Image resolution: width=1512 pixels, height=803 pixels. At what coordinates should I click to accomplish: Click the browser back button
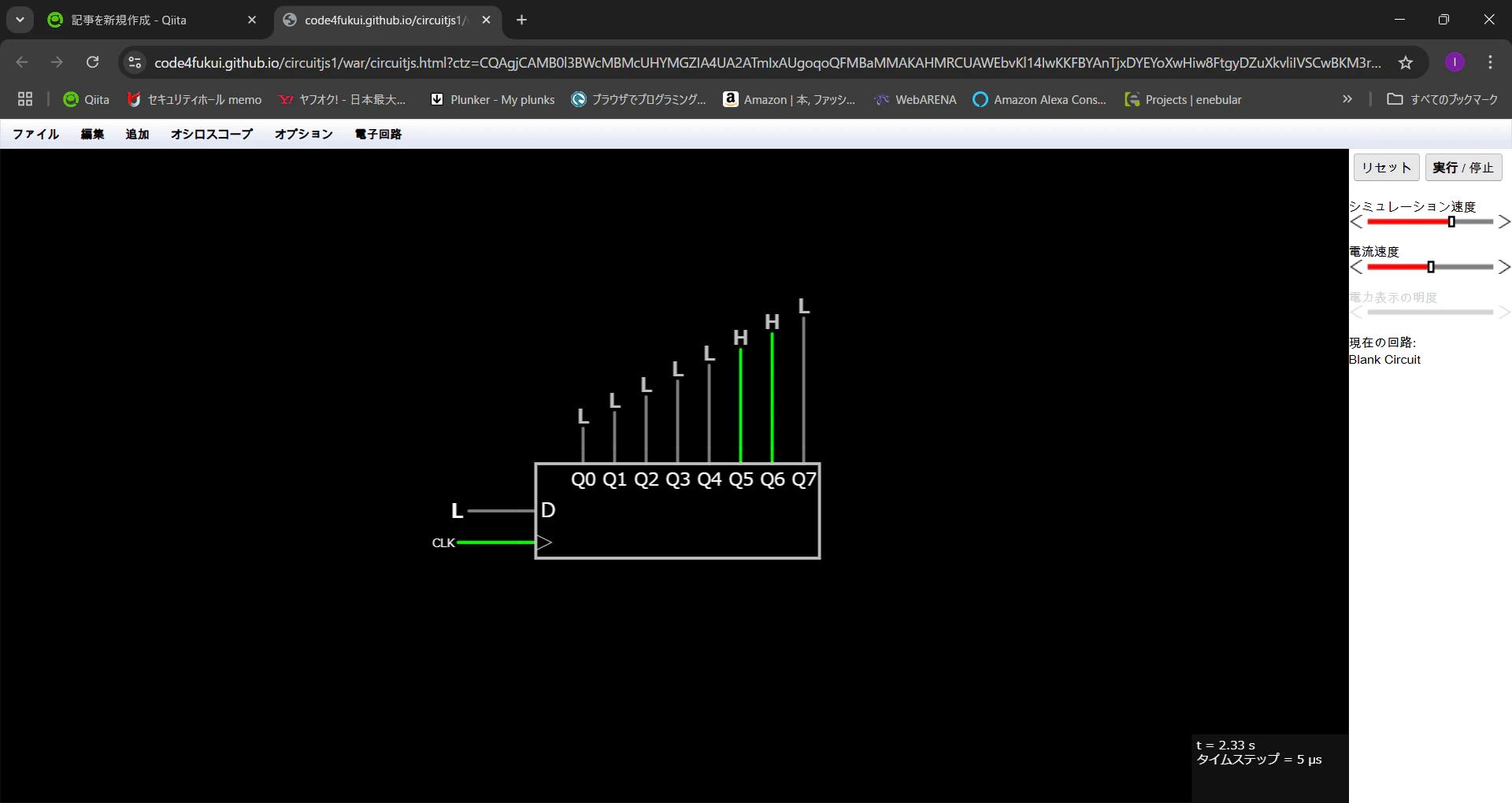pos(22,62)
